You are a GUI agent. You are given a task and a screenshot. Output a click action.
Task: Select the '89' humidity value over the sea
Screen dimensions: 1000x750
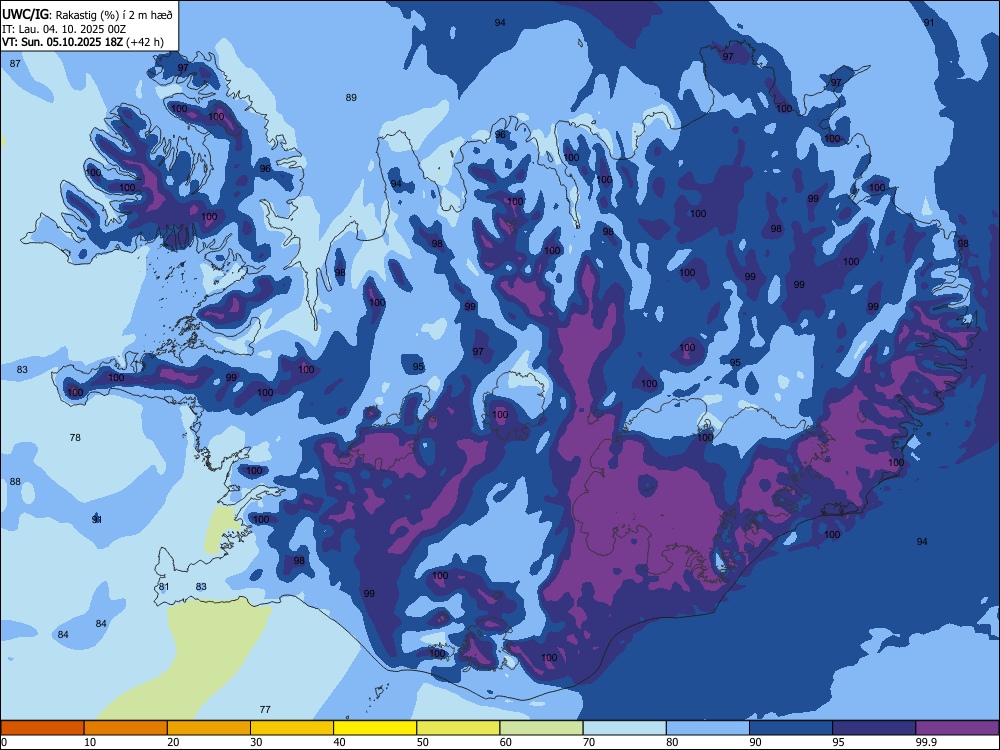pyautogui.click(x=351, y=98)
